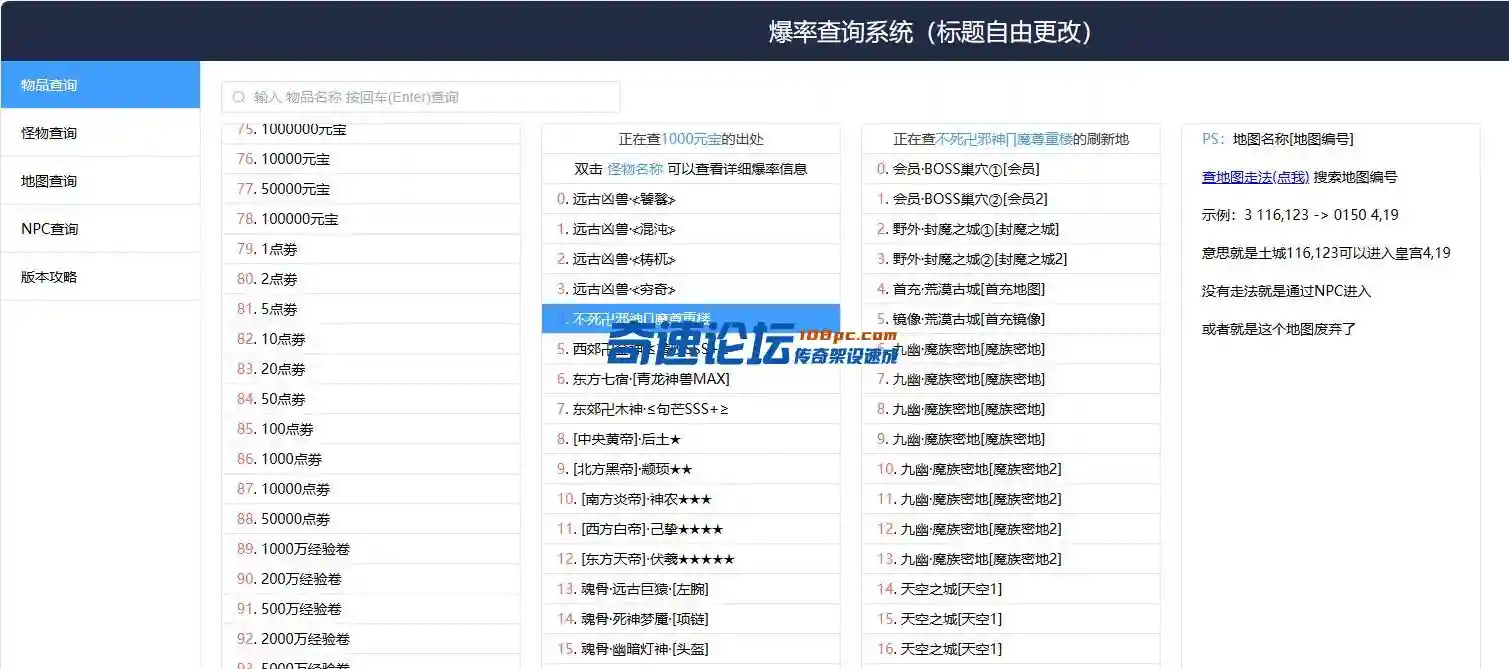Select monster 7. 东郊卍木神·句芒SSS+

click(x=691, y=409)
